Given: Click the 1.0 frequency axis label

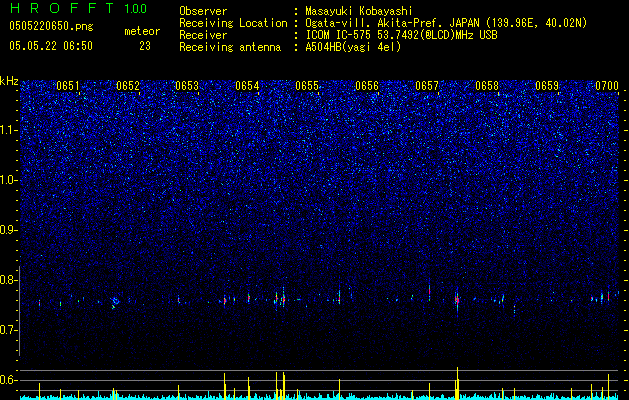Looking at the screenshot, I should pos(9,180).
